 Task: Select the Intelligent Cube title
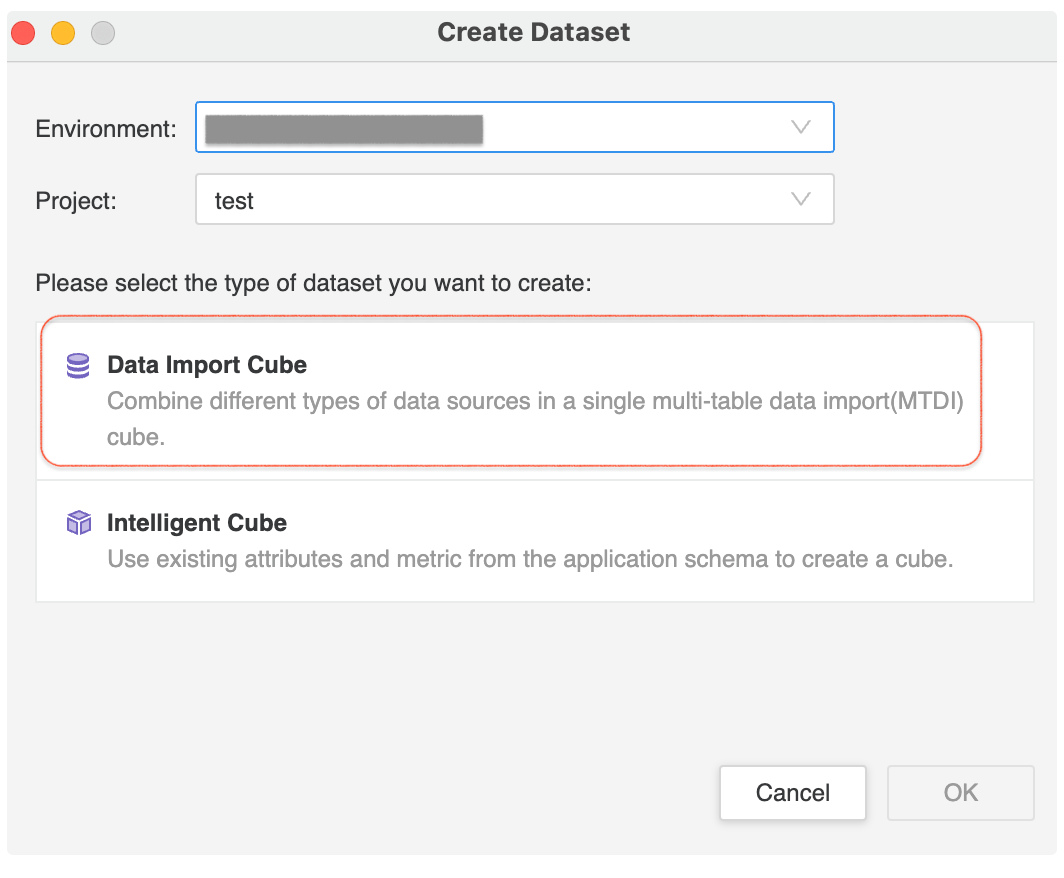pos(197,523)
